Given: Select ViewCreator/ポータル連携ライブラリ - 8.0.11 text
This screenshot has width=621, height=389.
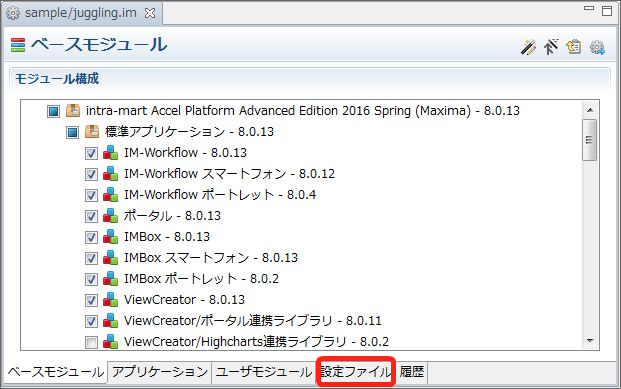Looking at the screenshot, I should click(x=253, y=320).
